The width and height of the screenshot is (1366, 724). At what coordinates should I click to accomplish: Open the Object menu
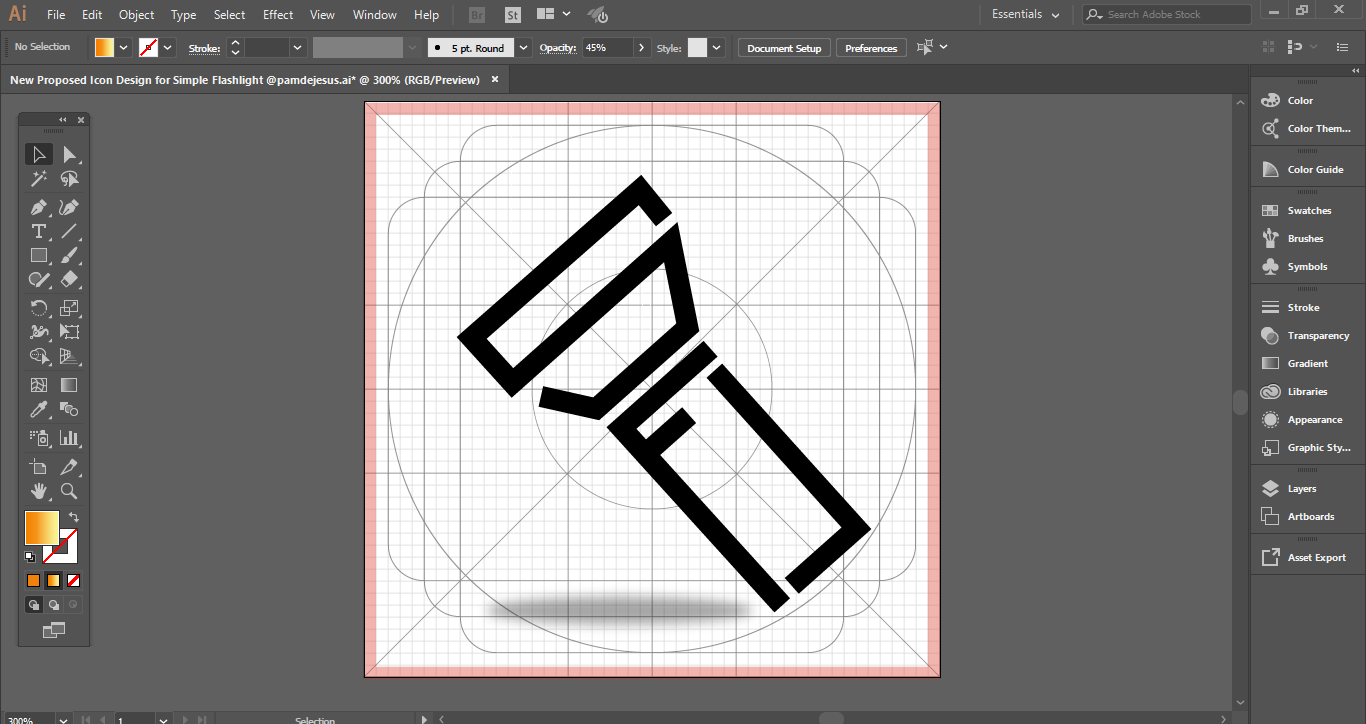point(136,15)
